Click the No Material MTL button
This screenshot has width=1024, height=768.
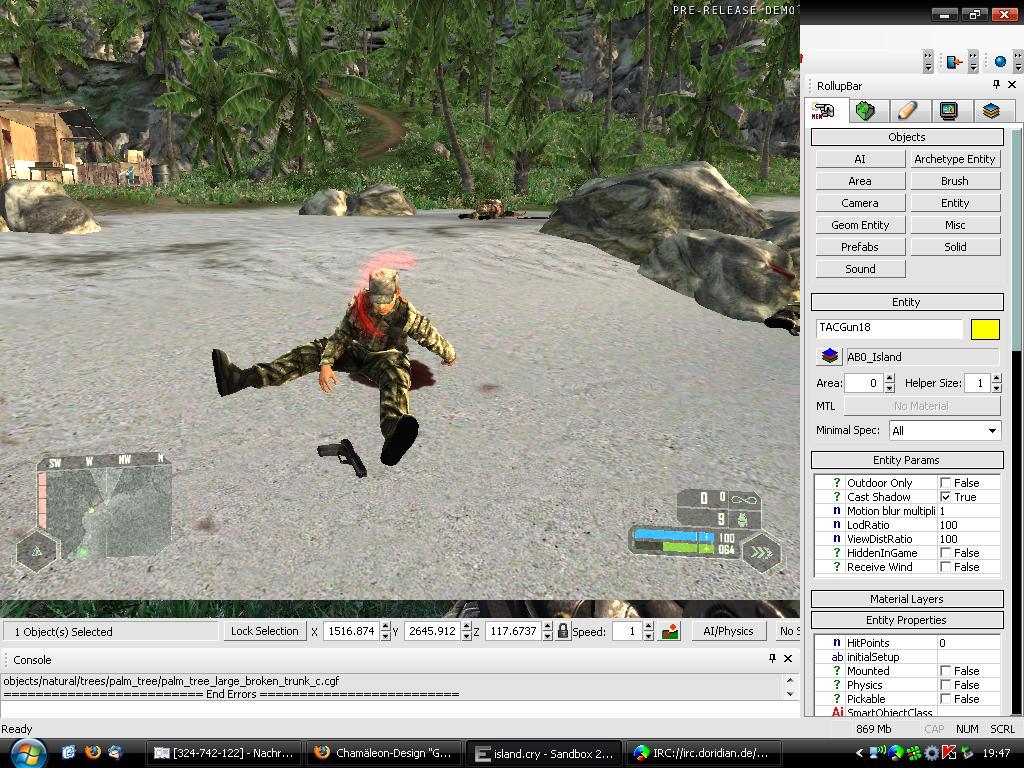click(x=921, y=406)
